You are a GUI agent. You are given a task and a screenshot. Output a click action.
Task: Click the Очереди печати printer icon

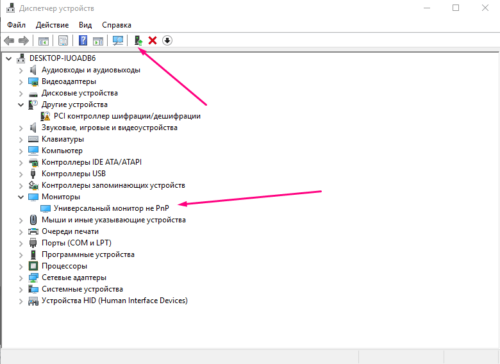tap(33, 231)
